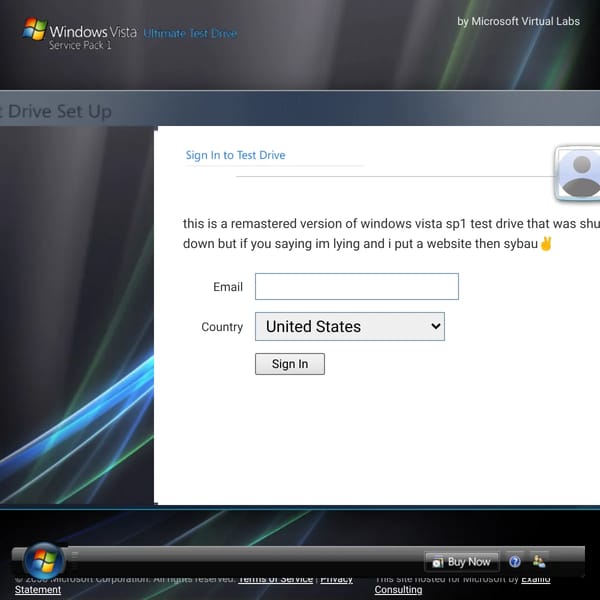Click the Windows Vista flag logo in header

tap(34, 29)
